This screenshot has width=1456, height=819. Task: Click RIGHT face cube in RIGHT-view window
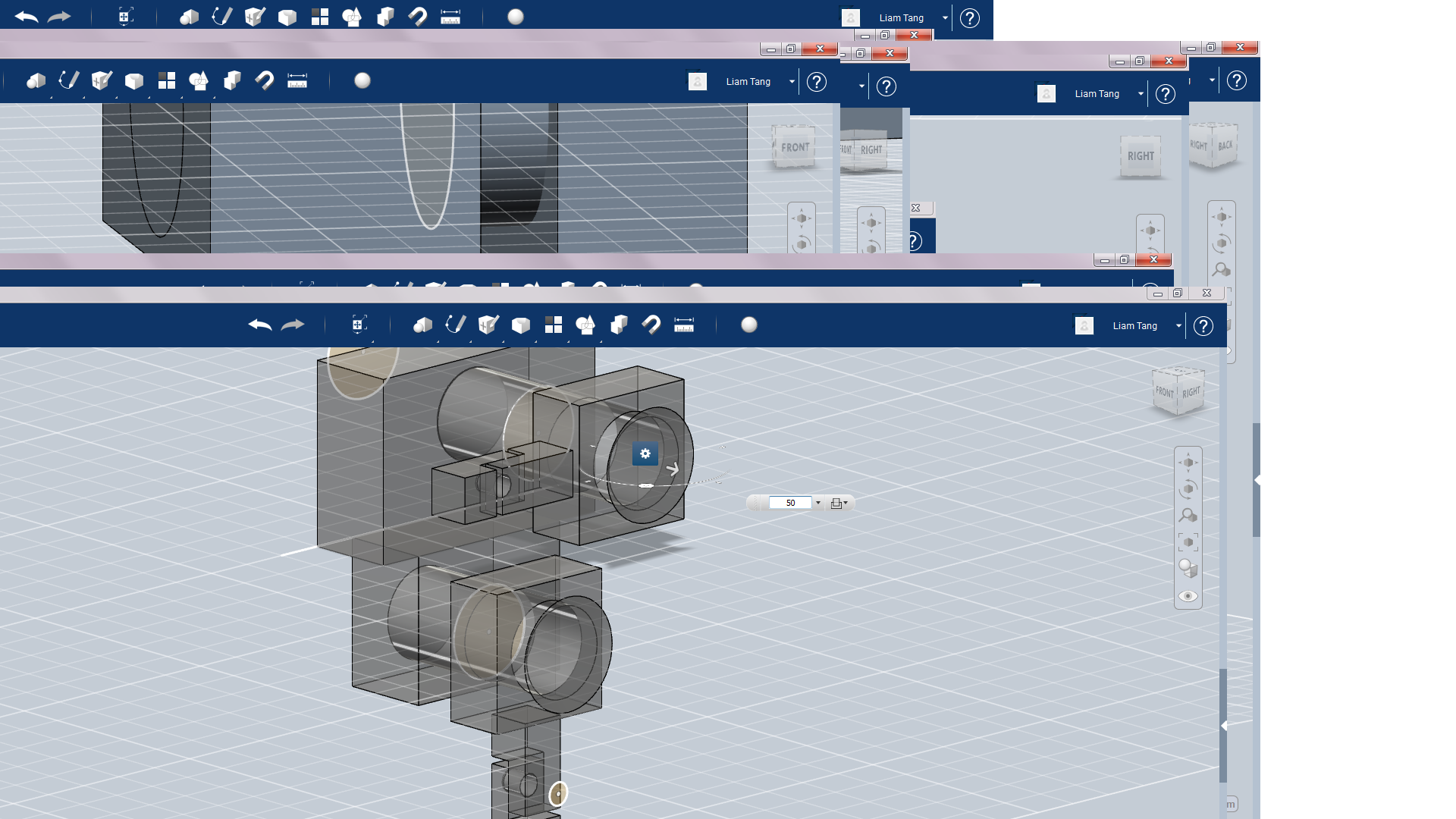click(x=1141, y=156)
